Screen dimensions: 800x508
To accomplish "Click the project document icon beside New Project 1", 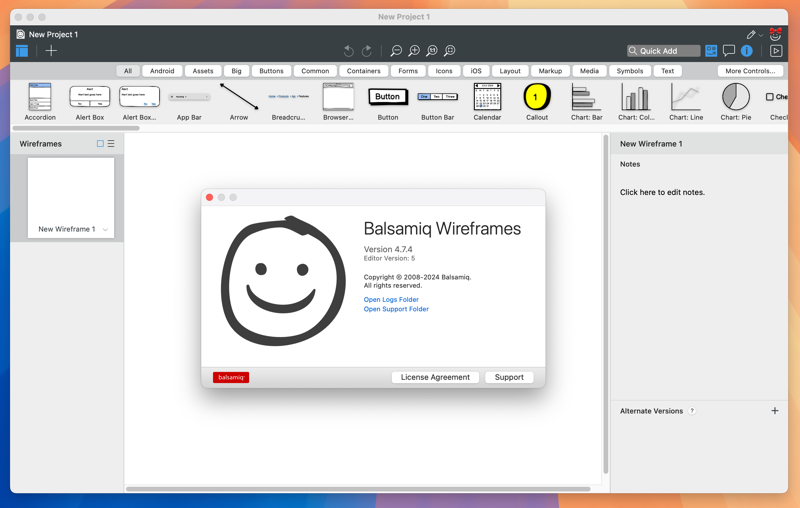I will coord(20,34).
